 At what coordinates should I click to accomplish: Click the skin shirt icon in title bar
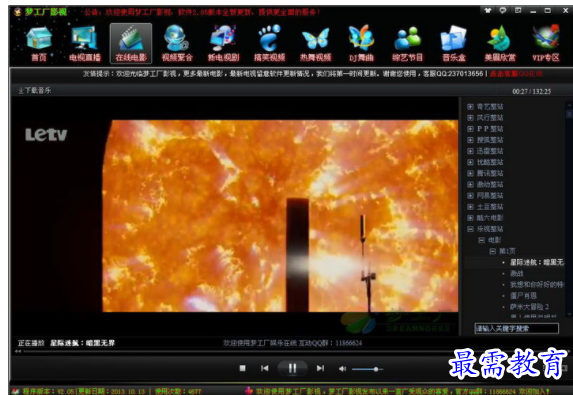pyautogui.click(x=487, y=11)
